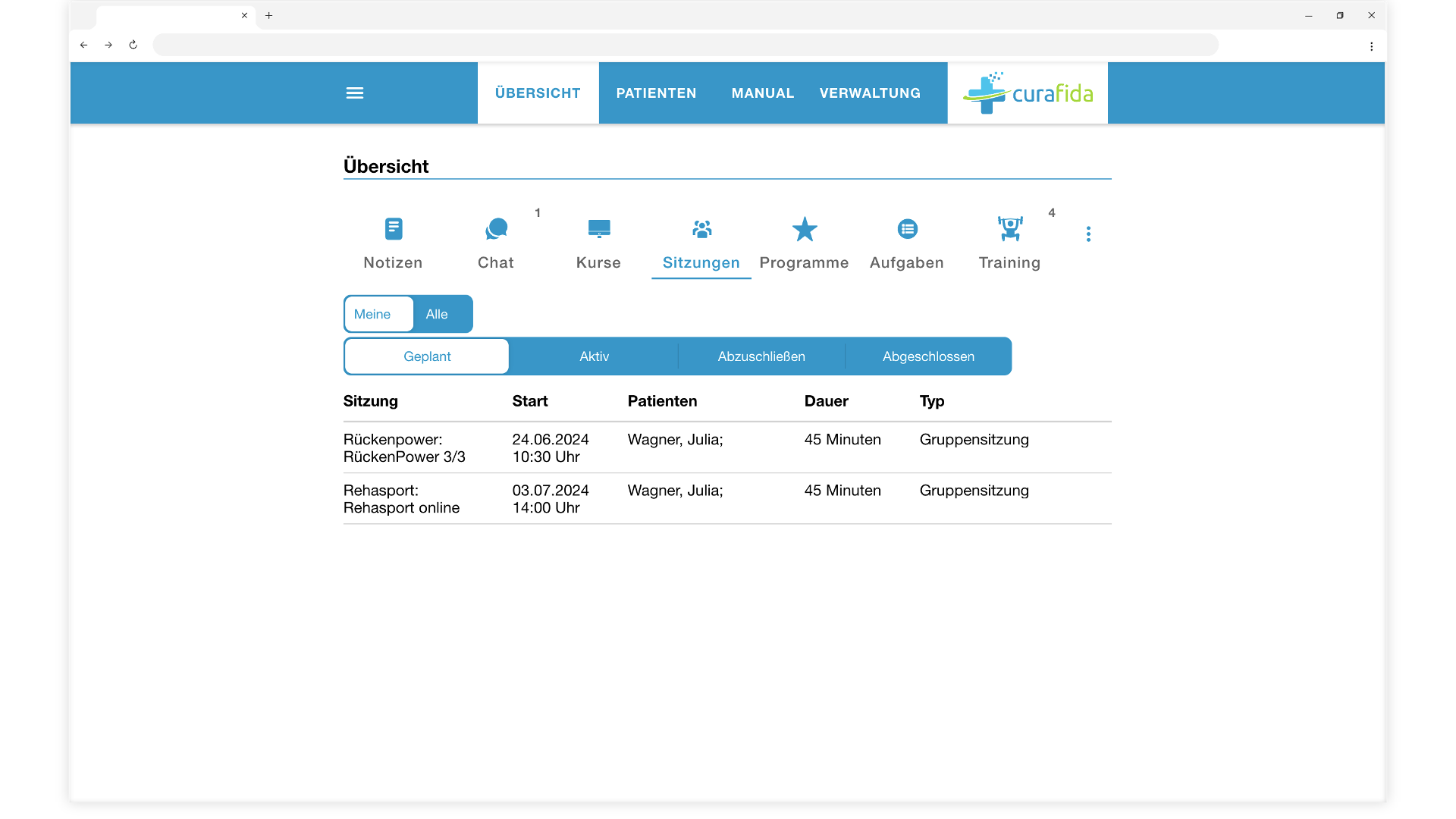Click the Dauer column header
Screen dimensions: 1456x819
pyautogui.click(x=826, y=401)
